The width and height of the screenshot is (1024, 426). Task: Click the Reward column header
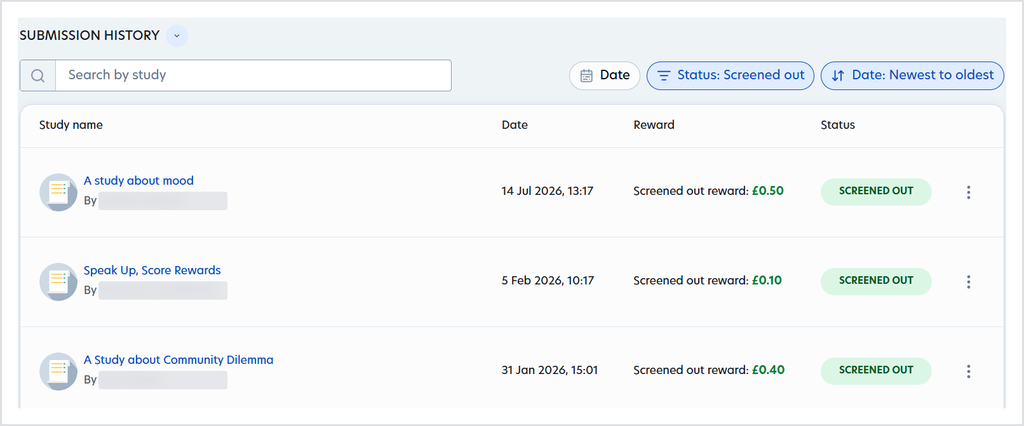654,125
